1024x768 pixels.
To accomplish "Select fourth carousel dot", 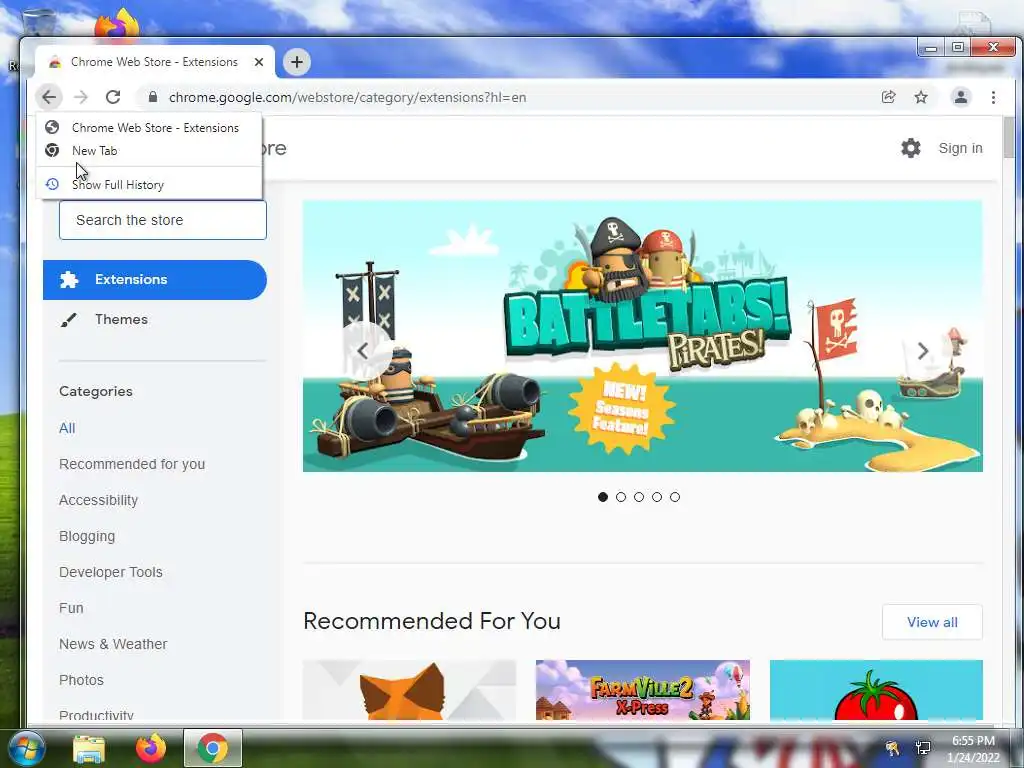I will [657, 497].
